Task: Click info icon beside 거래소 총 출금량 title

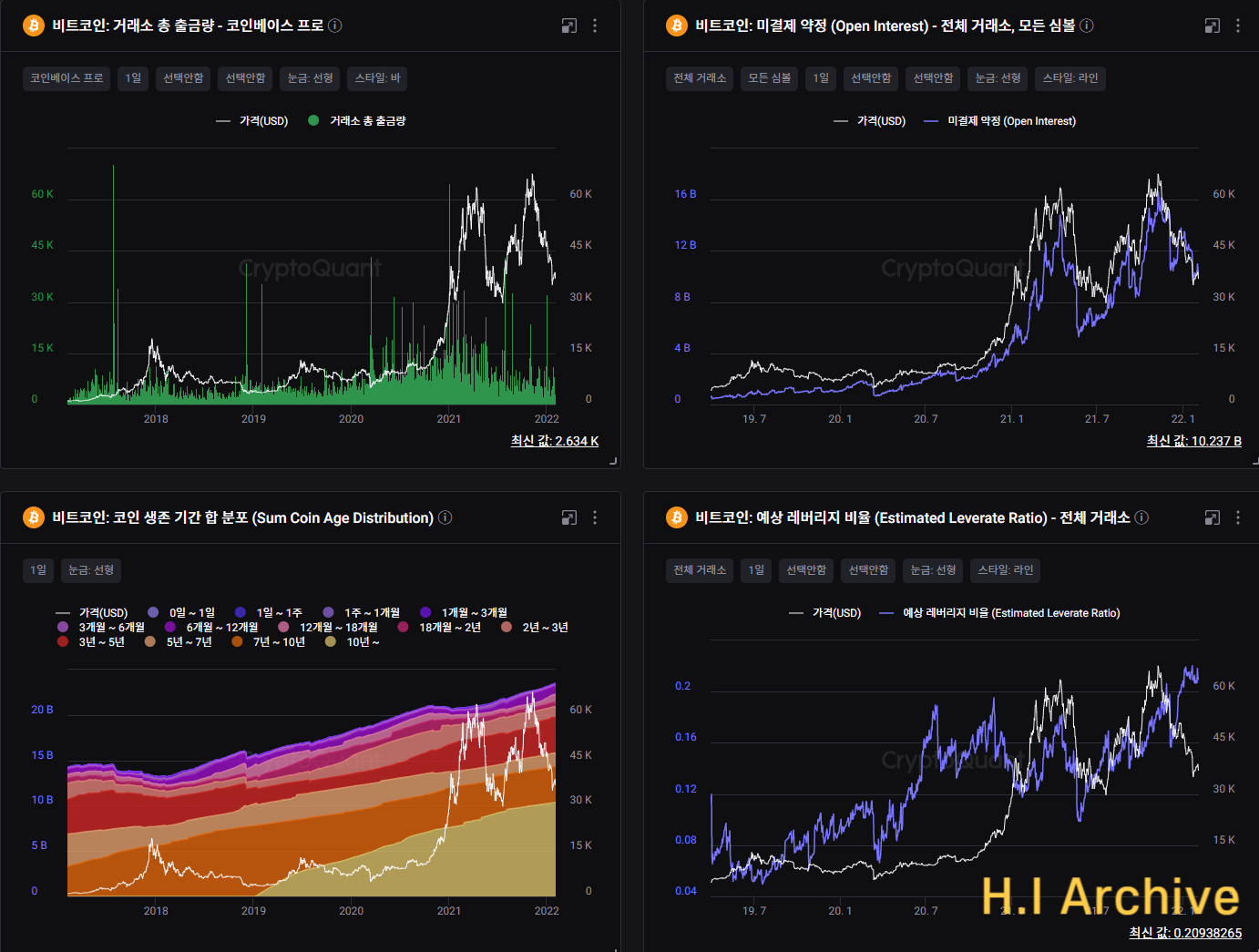Action: [335, 26]
